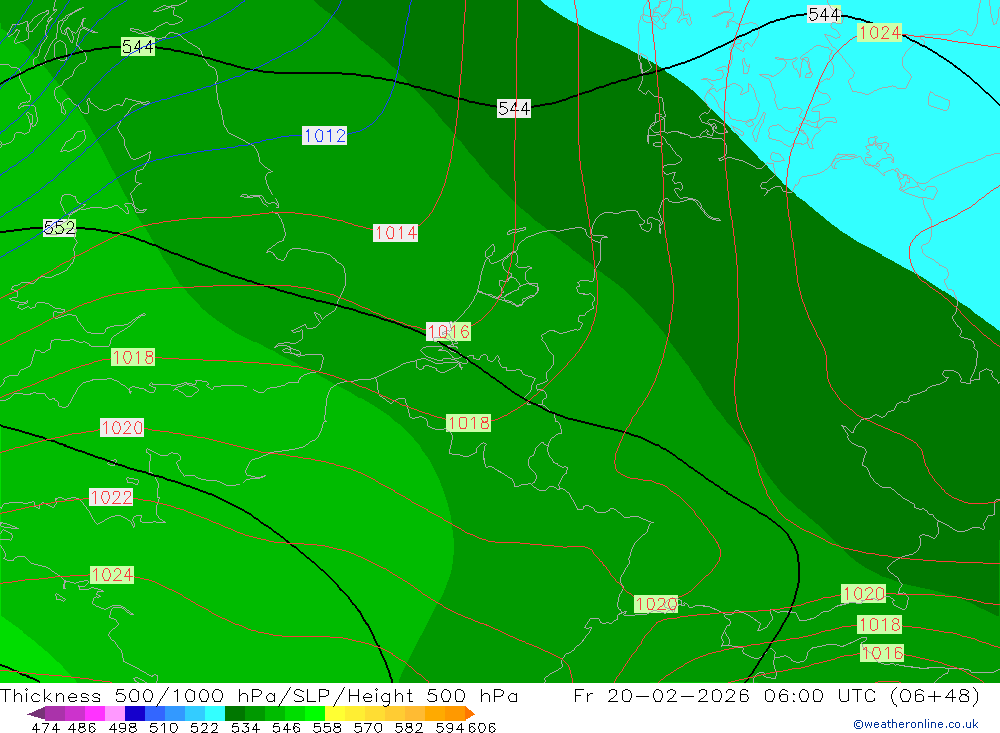
Task: Click the 1016 label in the bottom-right stack
Action: (x=883, y=653)
